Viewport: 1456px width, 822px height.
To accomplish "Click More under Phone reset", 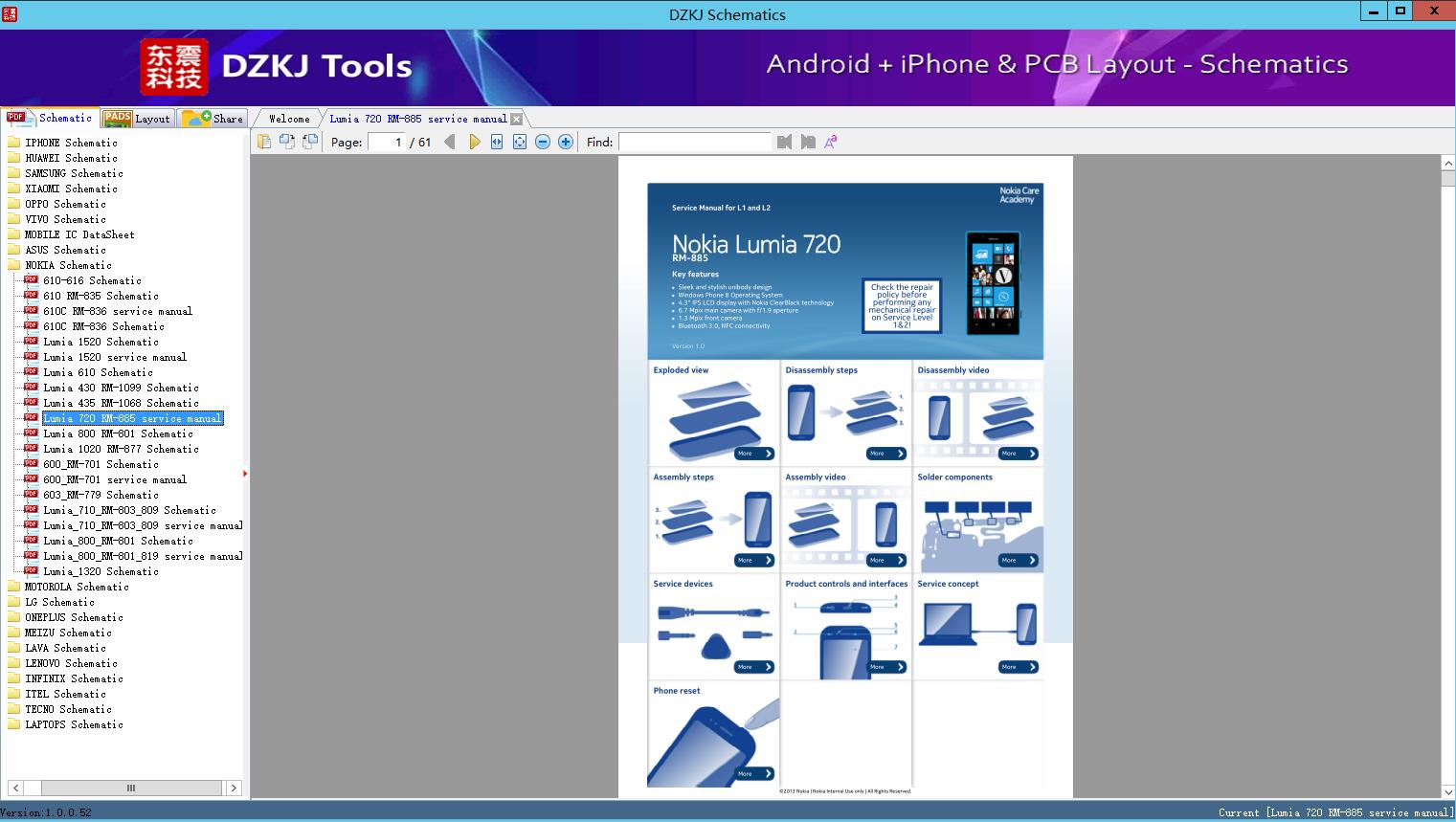I will click(753, 773).
